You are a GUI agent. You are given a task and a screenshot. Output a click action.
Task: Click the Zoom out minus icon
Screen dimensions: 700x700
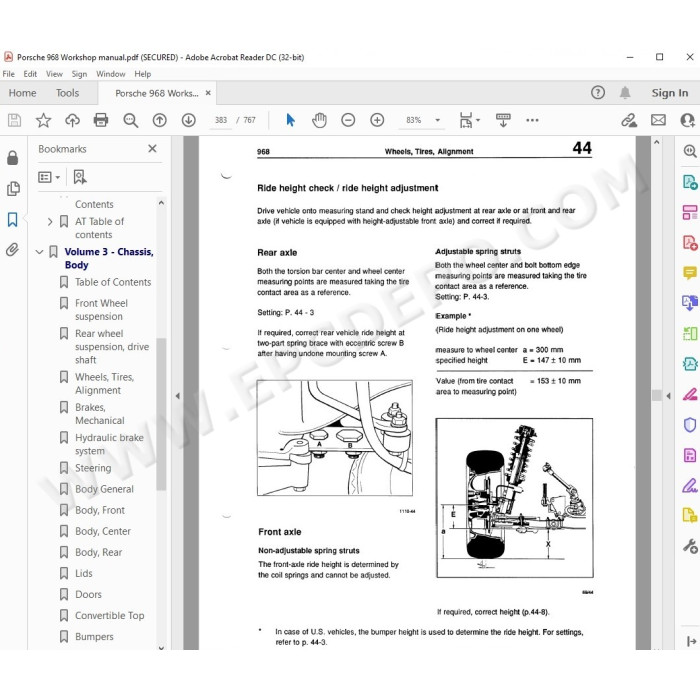(348, 120)
